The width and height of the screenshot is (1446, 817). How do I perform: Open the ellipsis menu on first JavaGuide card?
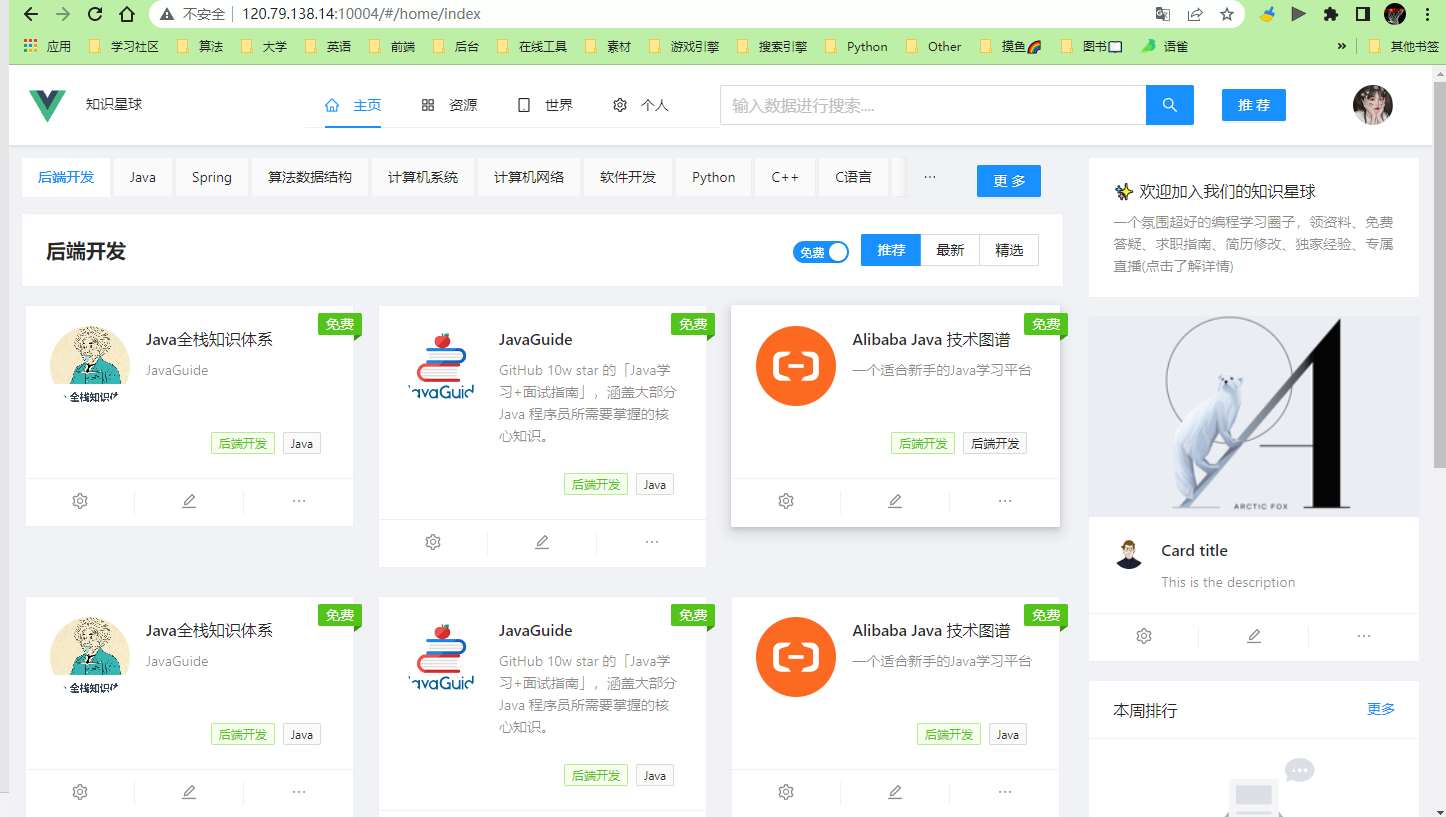652,542
